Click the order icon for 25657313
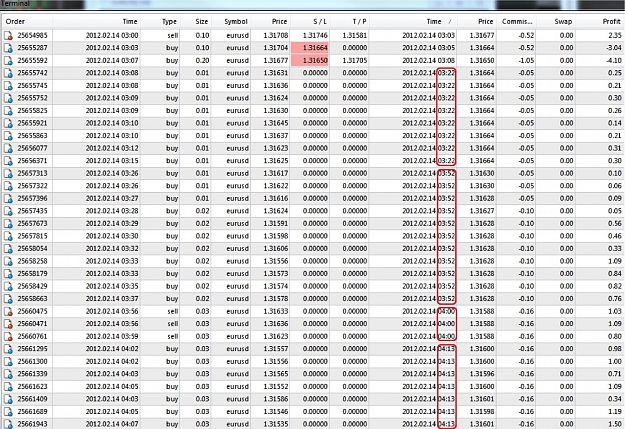 pos(8,173)
